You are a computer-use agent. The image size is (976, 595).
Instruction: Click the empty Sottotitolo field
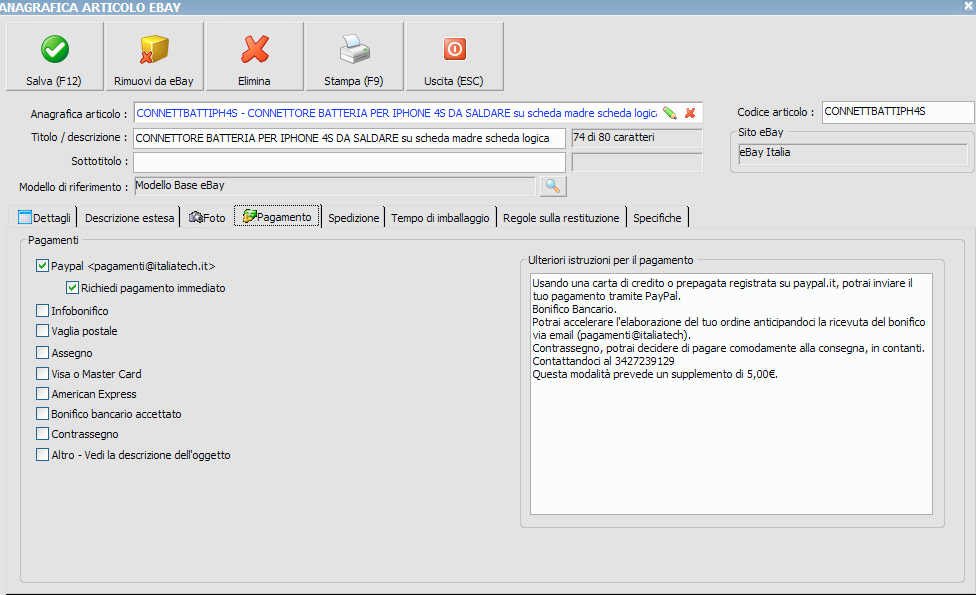(349, 162)
